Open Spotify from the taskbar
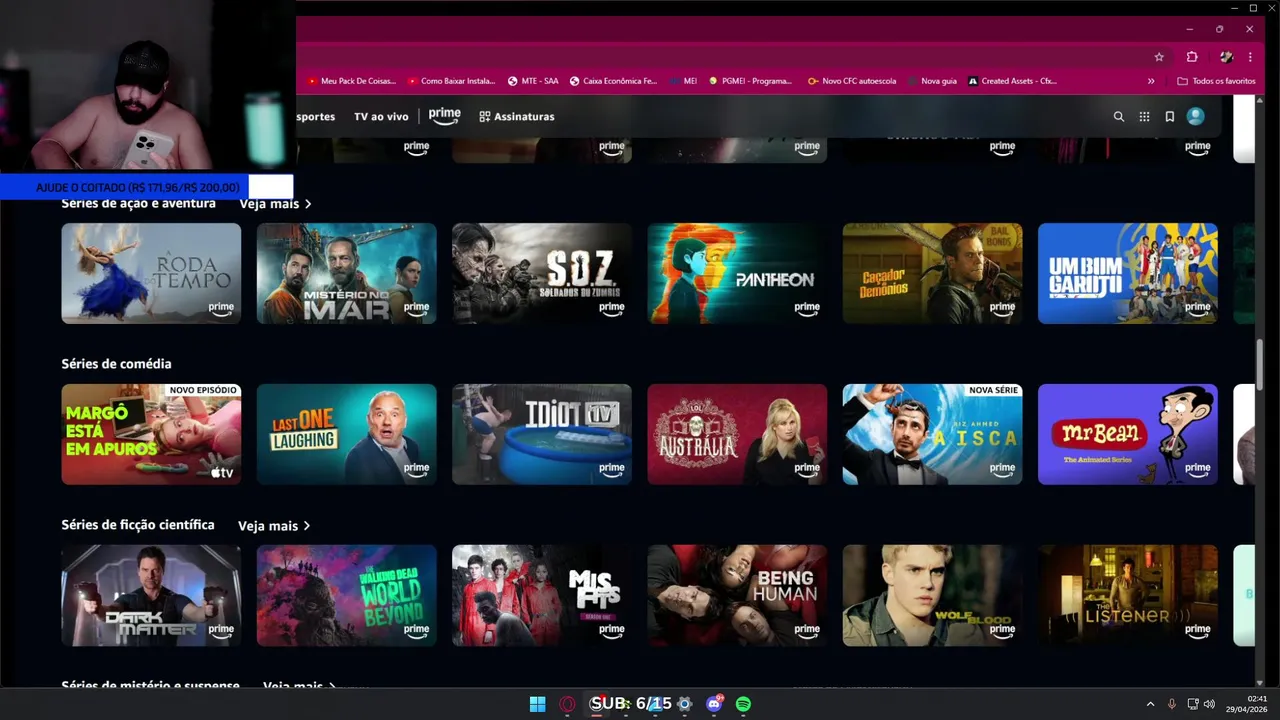Image resolution: width=1280 pixels, height=720 pixels. coord(743,704)
